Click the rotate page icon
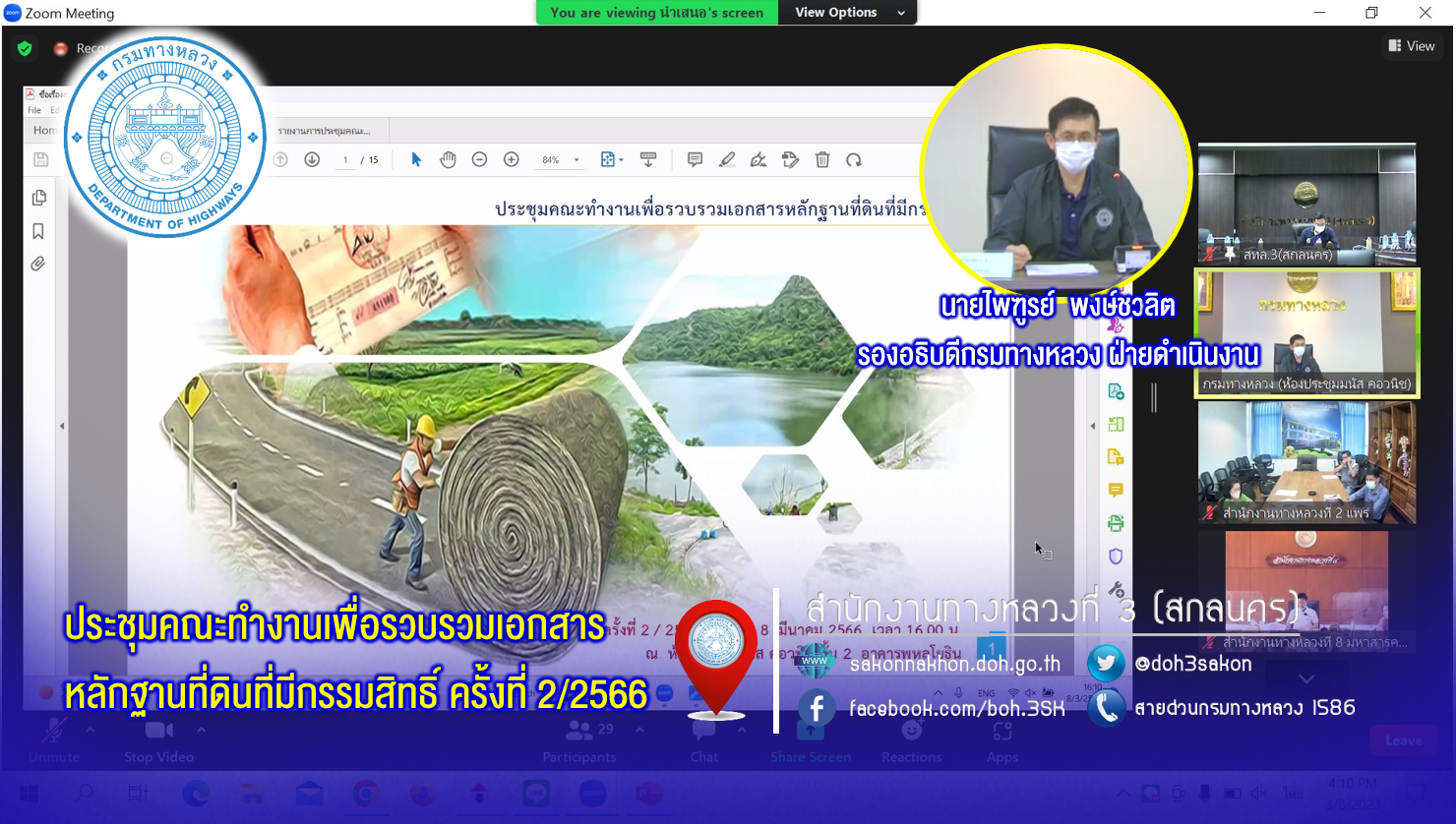This screenshot has height=824, width=1456. pos(854,159)
